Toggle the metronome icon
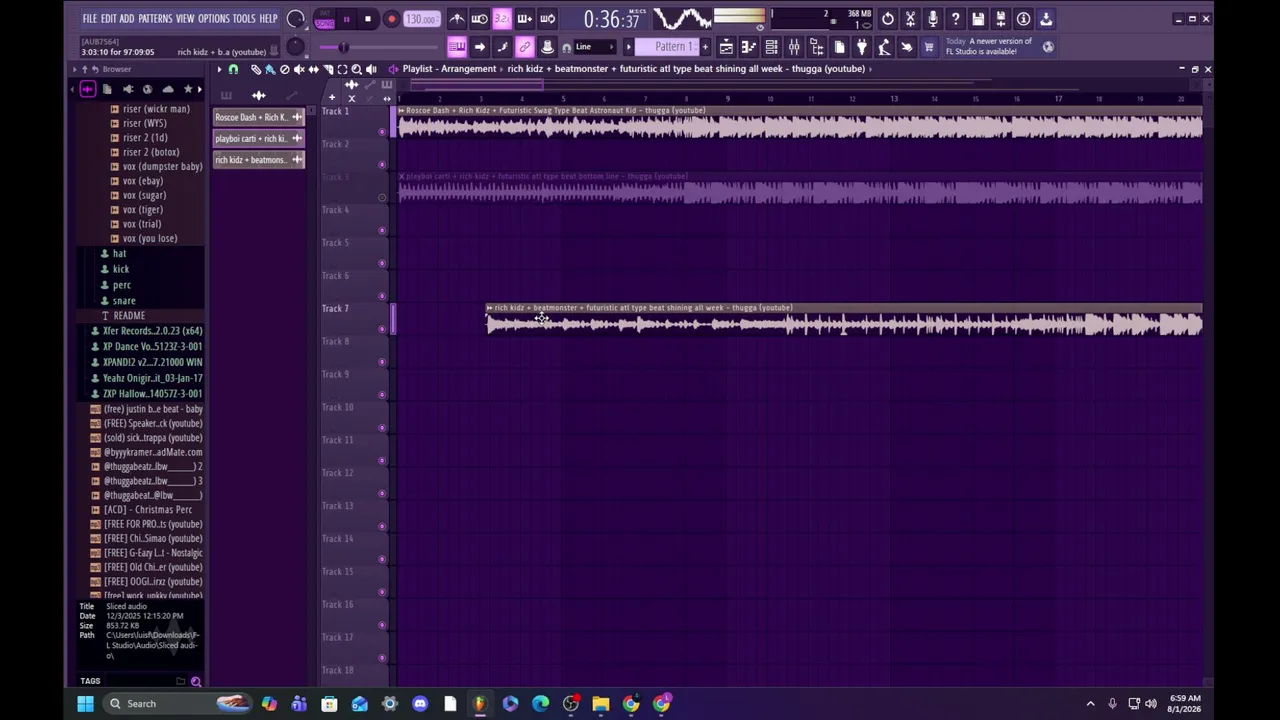Screen dimensions: 1280x720 coord(456,19)
